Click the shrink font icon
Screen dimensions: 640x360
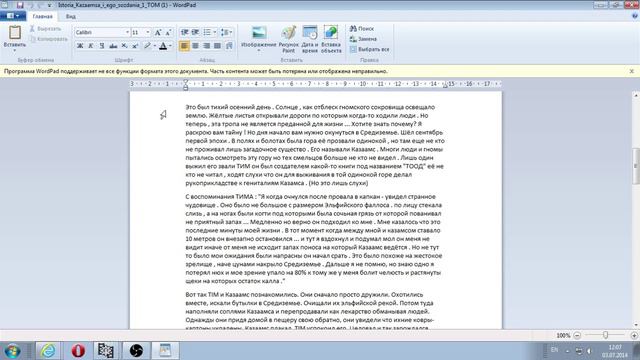[x=168, y=32]
